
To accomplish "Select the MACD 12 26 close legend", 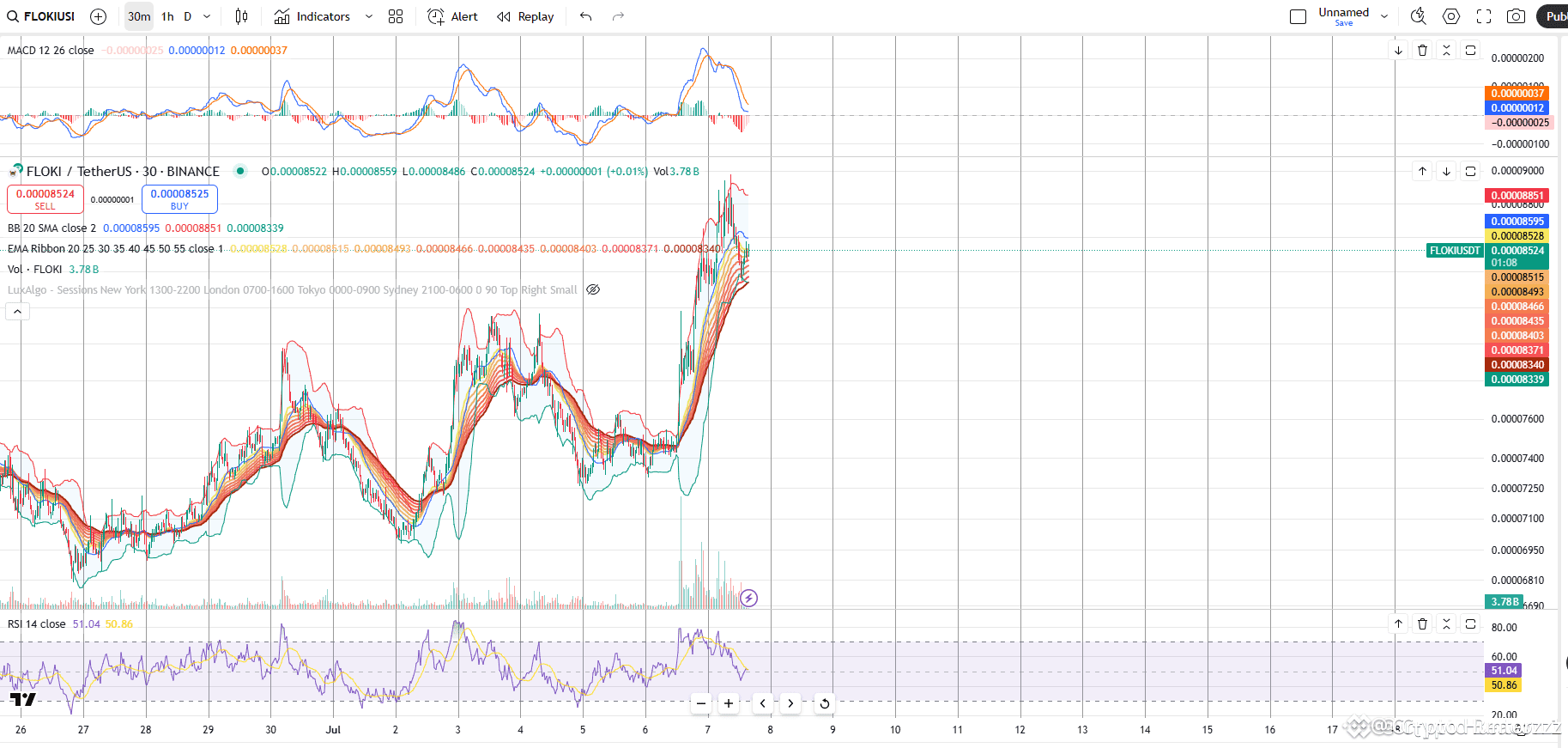I will (51, 51).
